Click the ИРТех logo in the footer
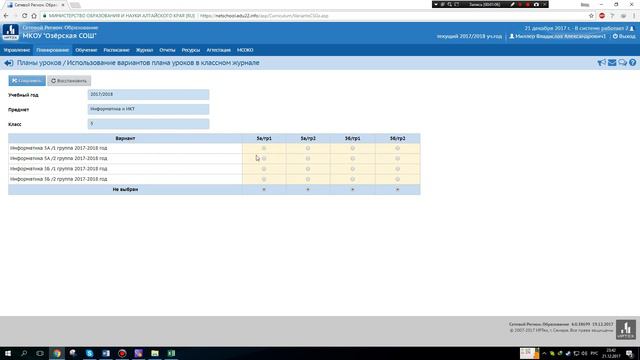Screen dimensions: 640x360 pos(626,329)
